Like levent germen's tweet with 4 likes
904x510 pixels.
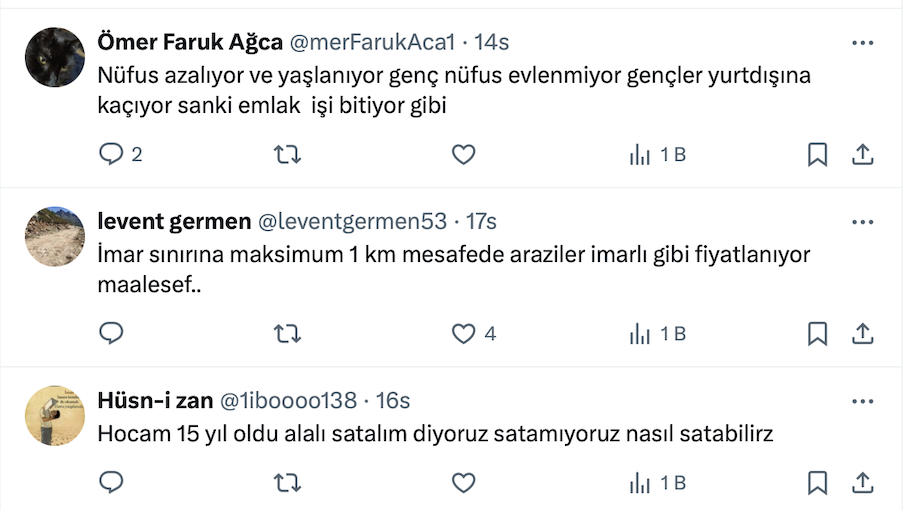pos(463,334)
